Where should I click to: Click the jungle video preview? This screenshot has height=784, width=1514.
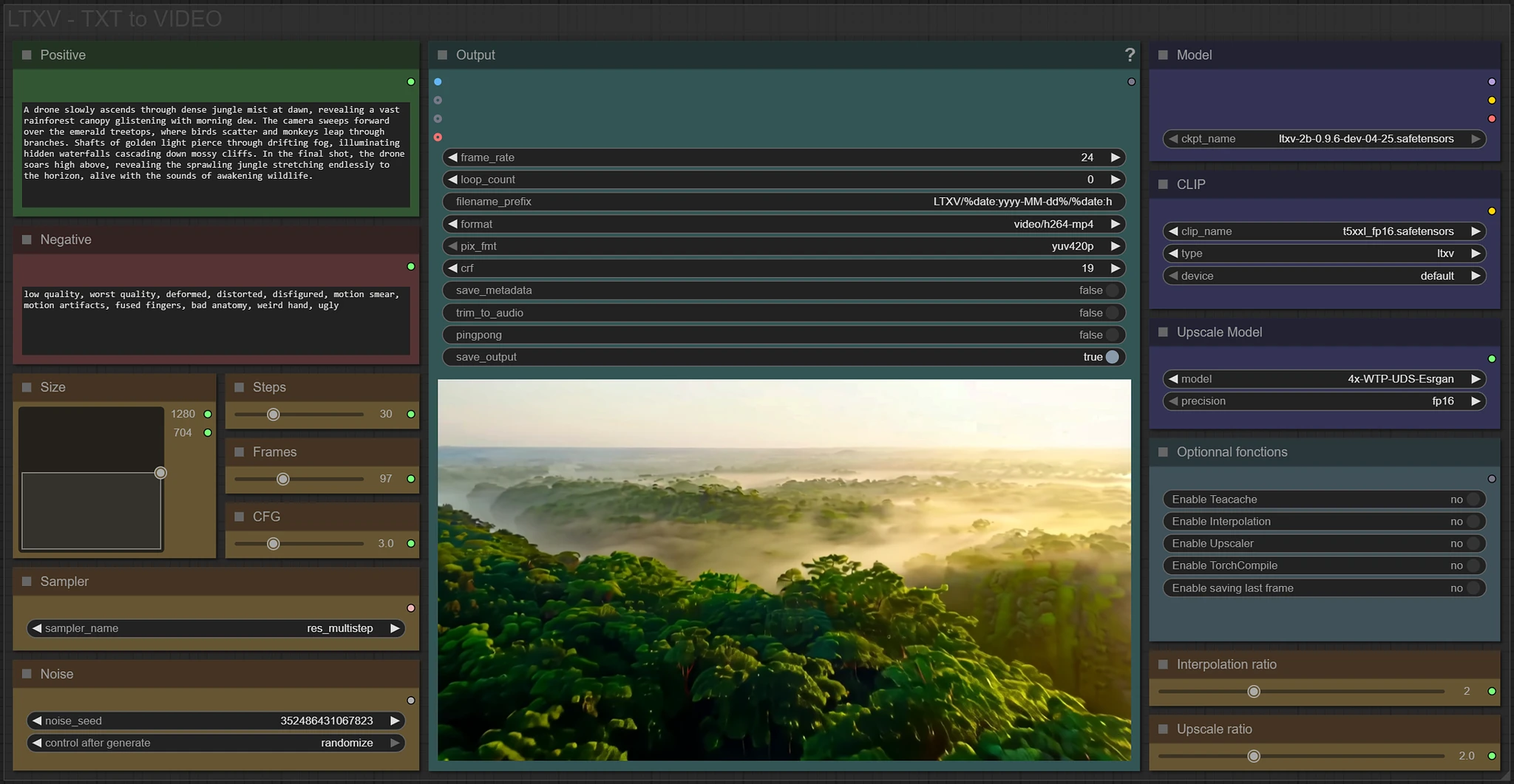click(x=784, y=569)
